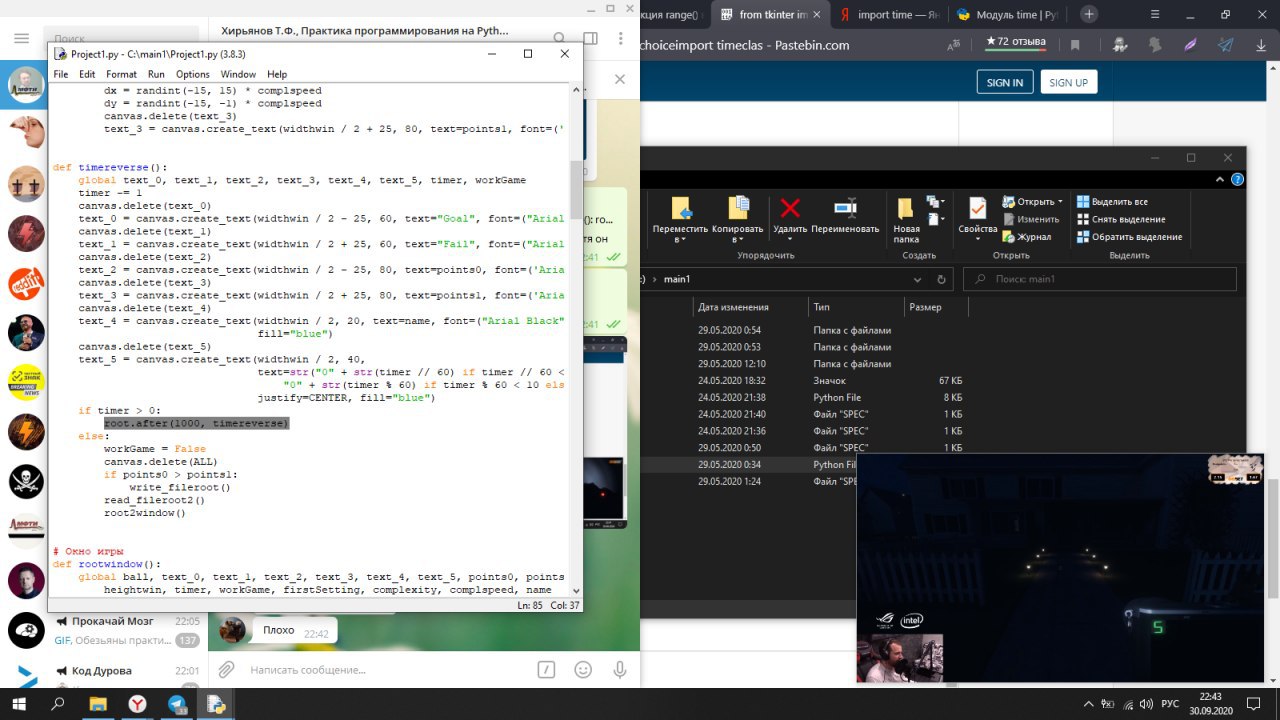Open the Options menu in IDLE
The height and width of the screenshot is (720, 1280).
193,74
